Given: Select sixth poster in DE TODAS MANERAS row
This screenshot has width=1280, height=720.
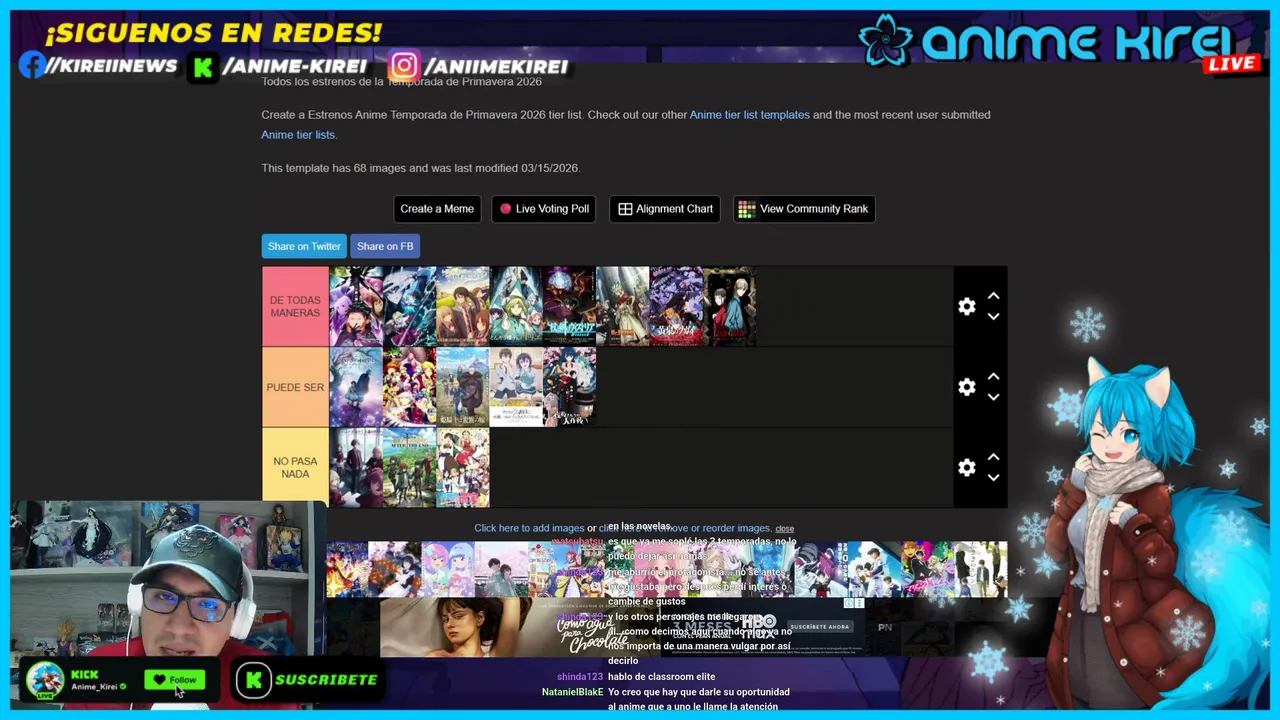Looking at the screenshot, I should click(x=623, y=306).
